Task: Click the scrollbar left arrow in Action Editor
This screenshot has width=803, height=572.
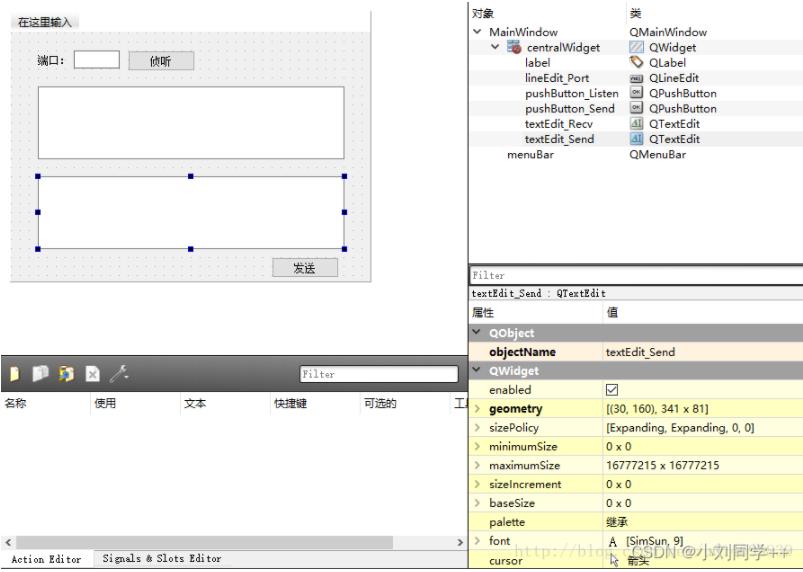Action: pyautogui.click(x=8, y=542)
